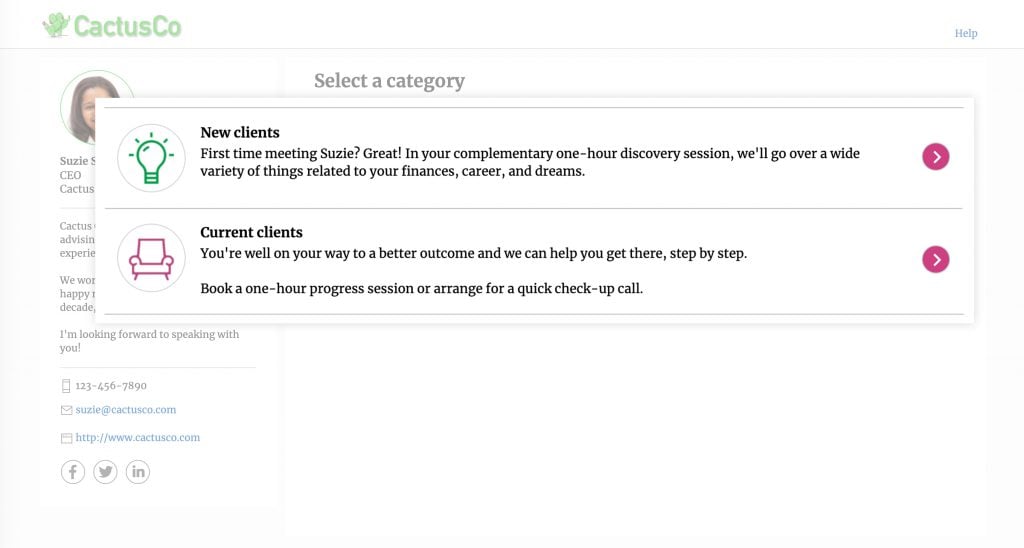Email suzie@cactusco.com via the link
Image resolution: width=1024 pixels, height=548 pixels.
pyautogui.click(x=126, y=410)
